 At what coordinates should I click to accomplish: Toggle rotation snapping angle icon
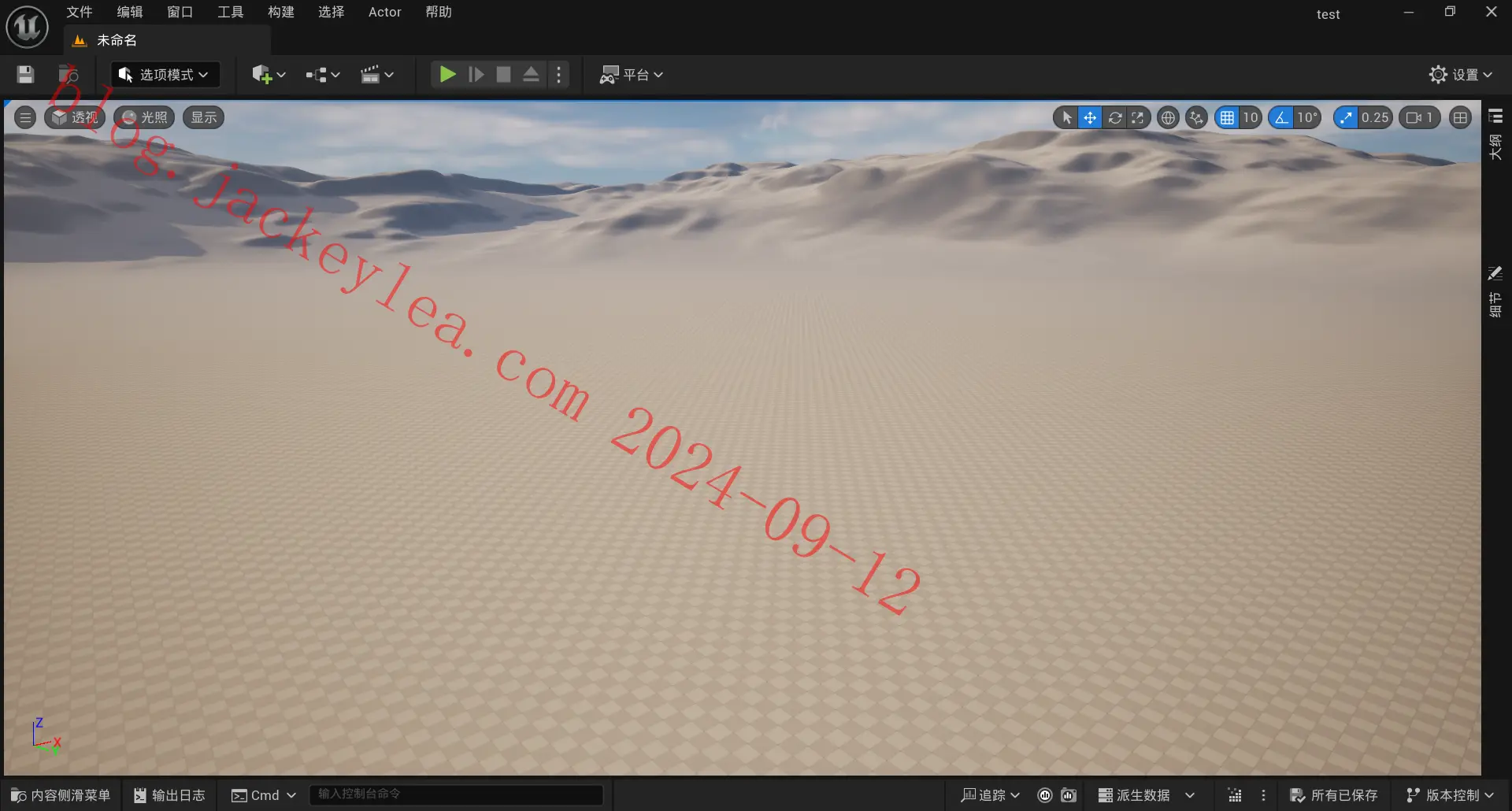tap(1281, 118)
